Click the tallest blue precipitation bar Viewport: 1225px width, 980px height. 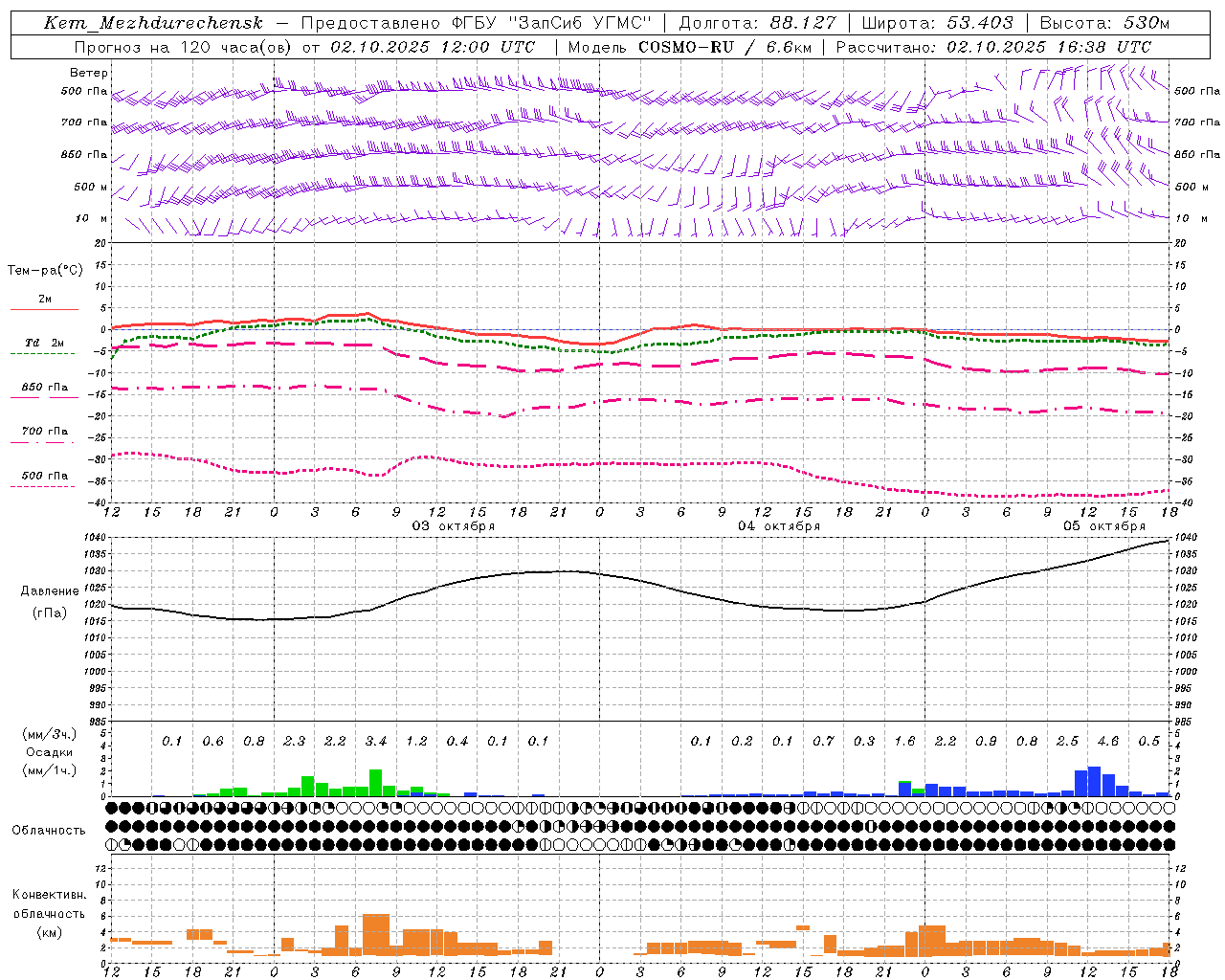point(1095,781)
